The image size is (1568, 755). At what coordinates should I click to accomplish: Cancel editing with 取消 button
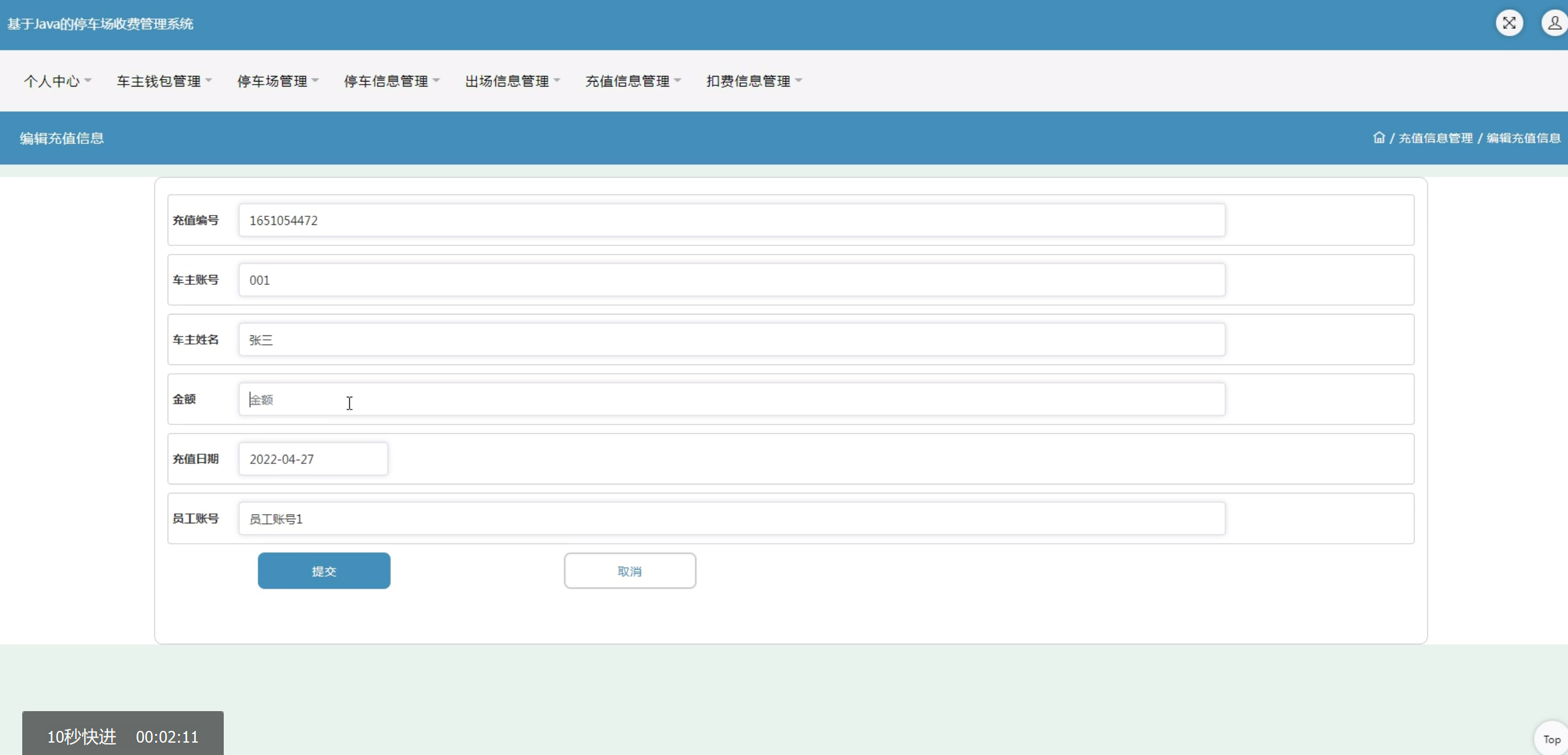coord(630,571)
